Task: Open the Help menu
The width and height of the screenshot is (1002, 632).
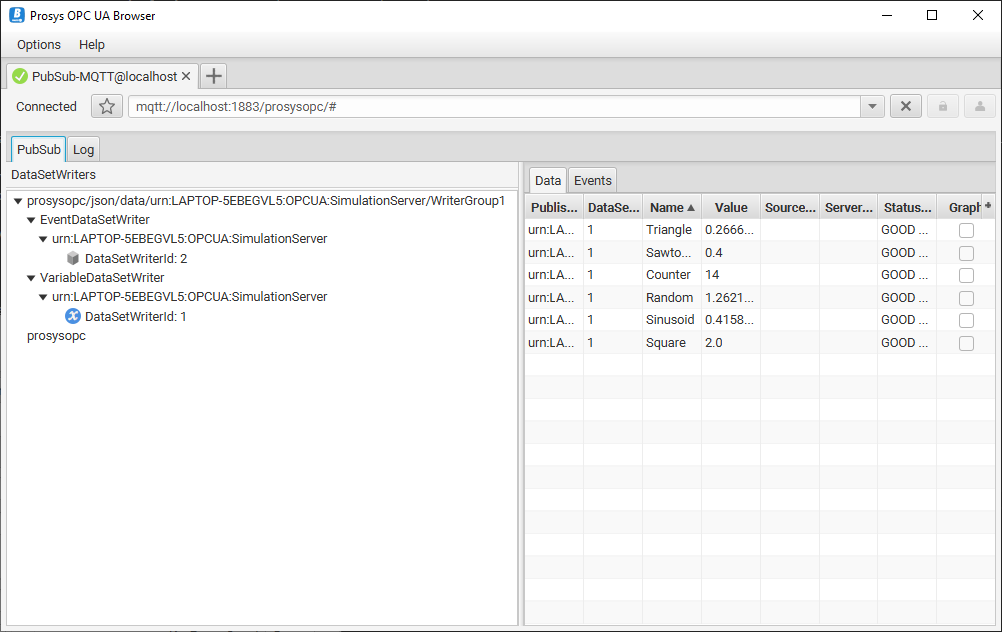Action: click(92, 45)
